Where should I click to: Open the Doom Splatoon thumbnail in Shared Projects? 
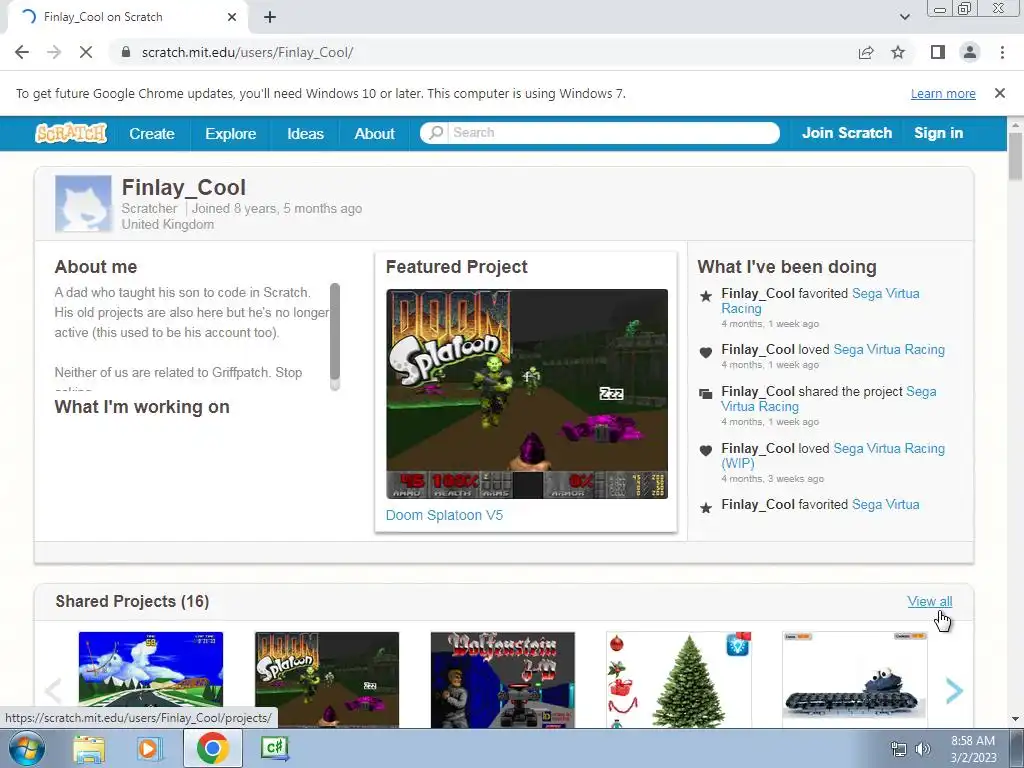[327, 679]
